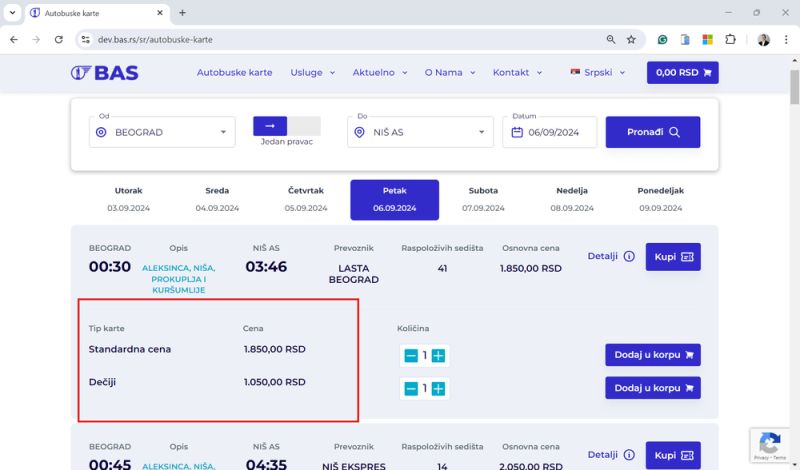Click Kupi for 00:30 departure
Image resolution: width=800 pixels, height=470 pixels.
pos(673,257)
